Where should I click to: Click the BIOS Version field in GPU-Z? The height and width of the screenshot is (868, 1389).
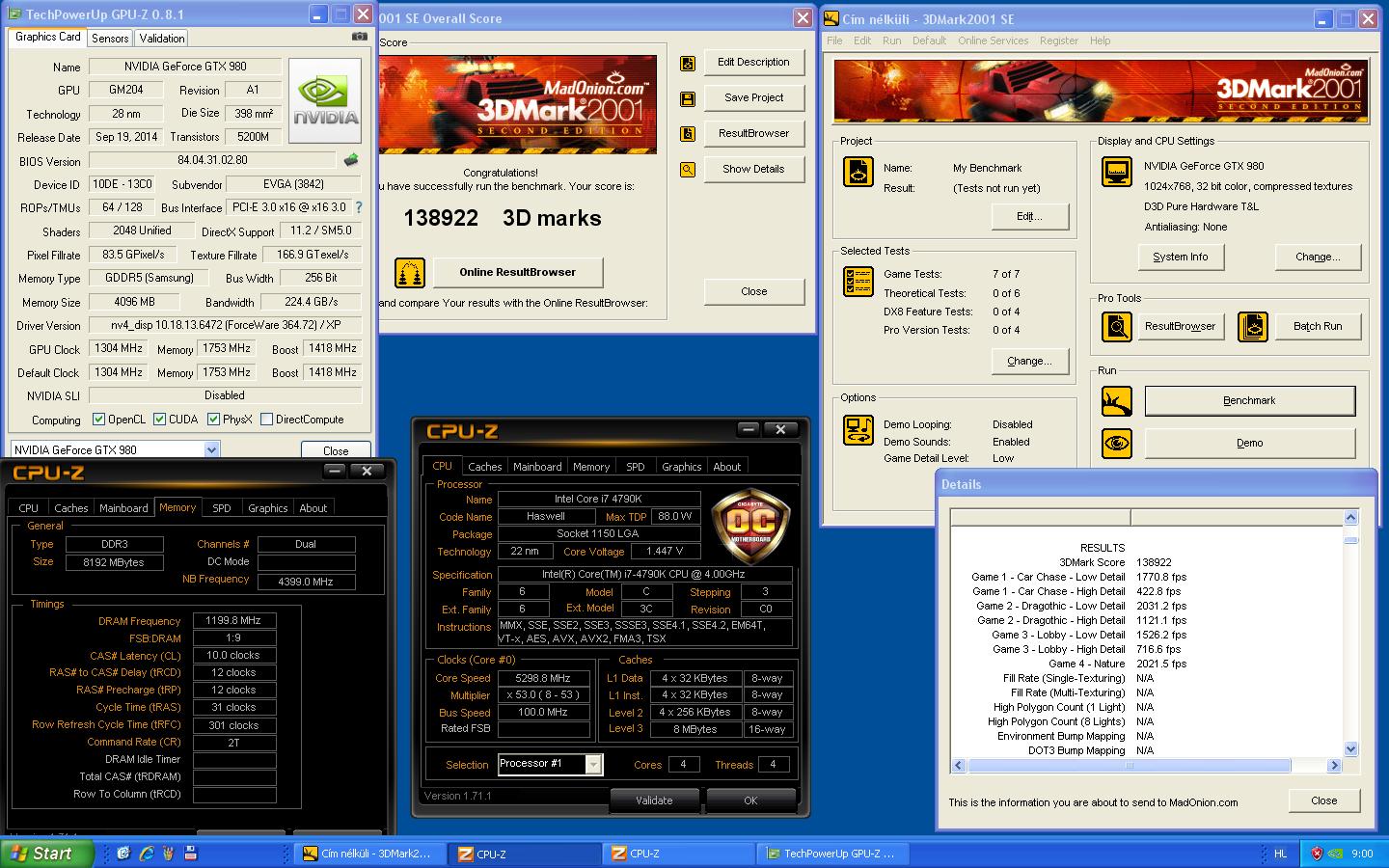click(212, 161)
